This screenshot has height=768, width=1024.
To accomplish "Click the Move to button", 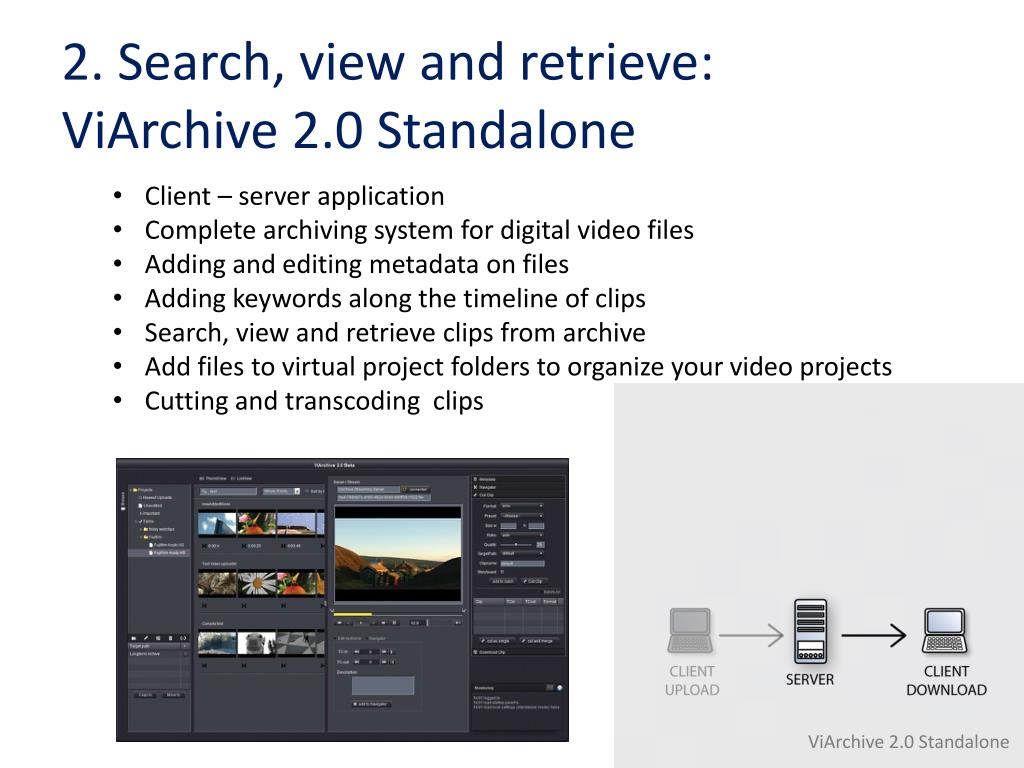I will 173,695.
